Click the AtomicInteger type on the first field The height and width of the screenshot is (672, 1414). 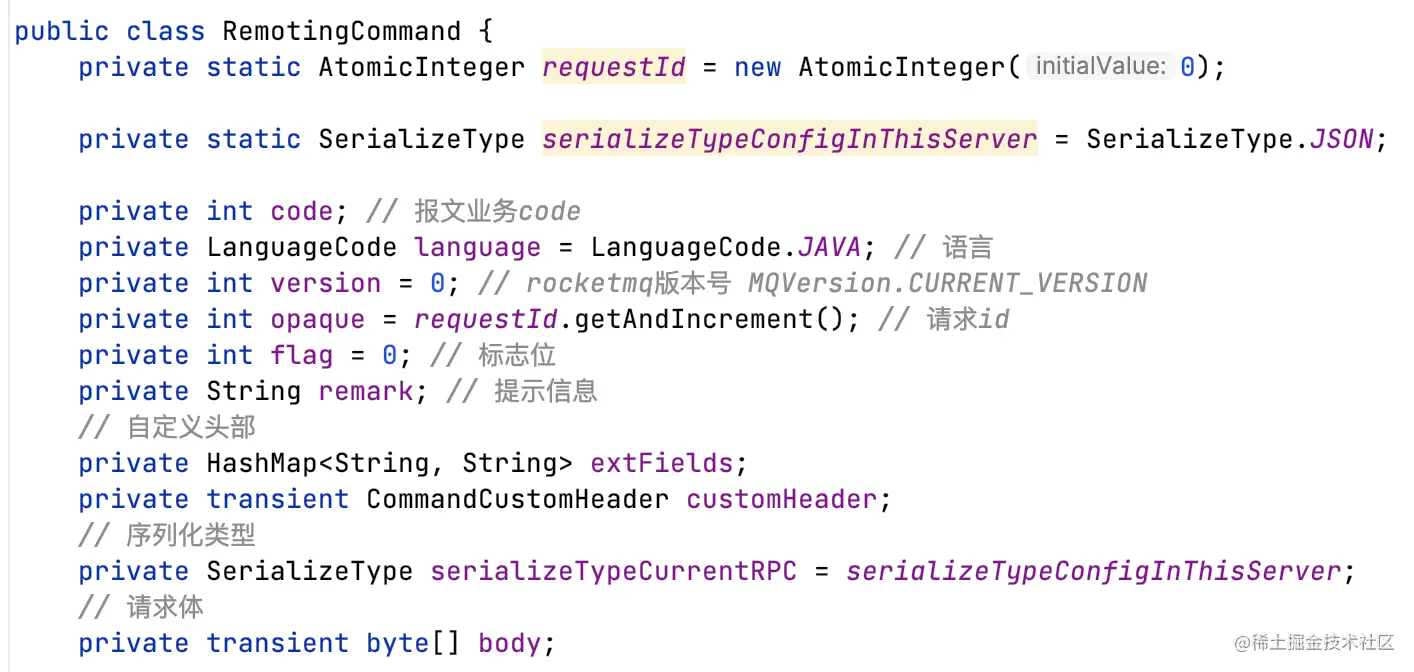tap(420, 66)
